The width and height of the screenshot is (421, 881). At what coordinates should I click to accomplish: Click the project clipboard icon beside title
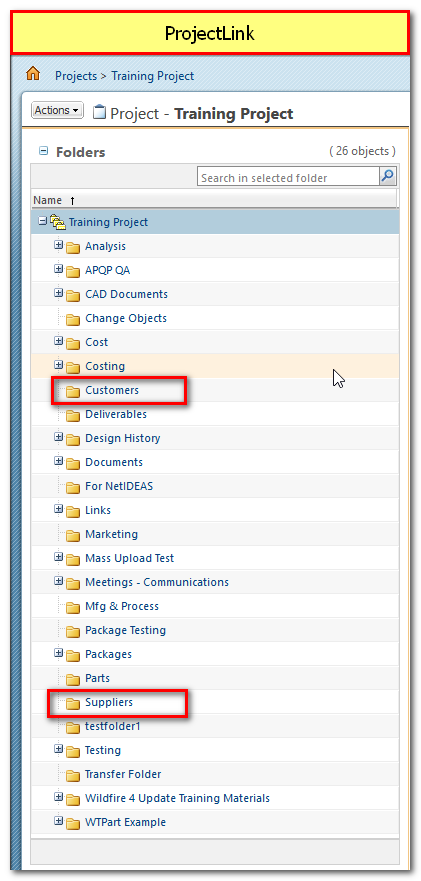(x=99, y=112)
